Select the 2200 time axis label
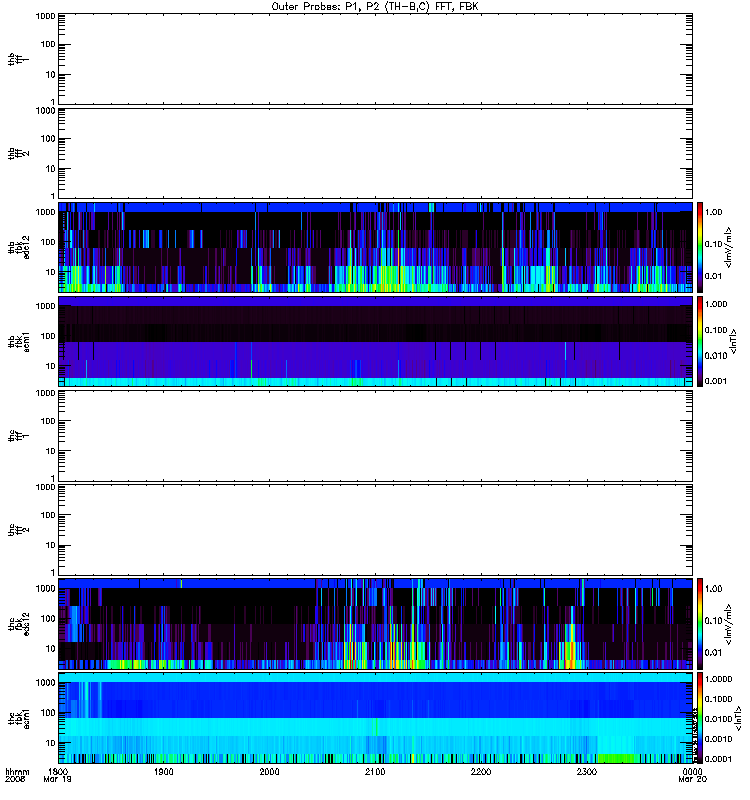Image resolution: width=750 pixels, height=800 pixels. point(481,772)
